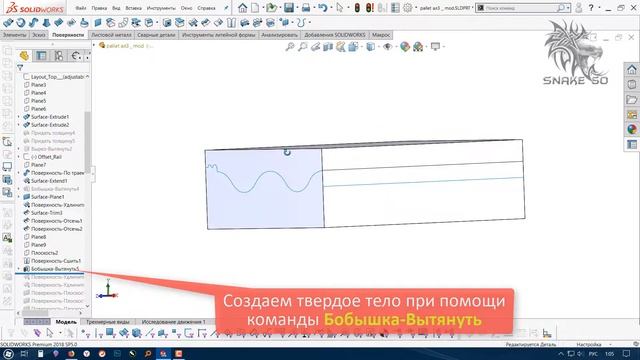Click the SOLIDWORKS logo in title bar
This screenshot has width=640, height=360.
[x=35, y=8]
